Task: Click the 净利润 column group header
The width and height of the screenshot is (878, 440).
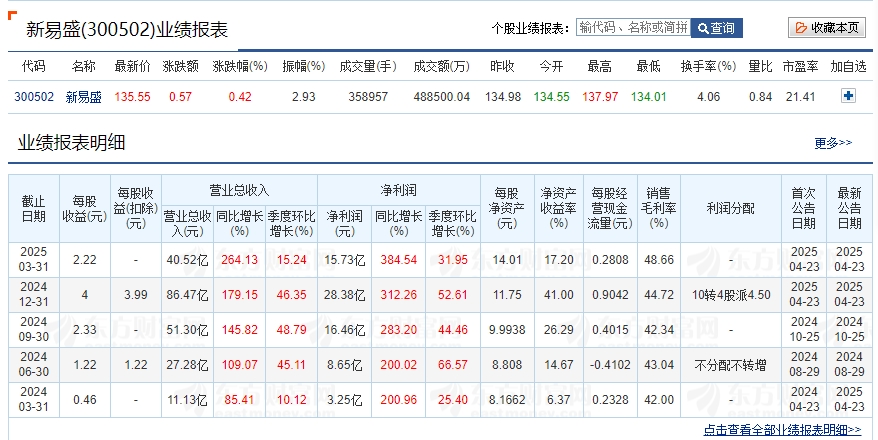Action: tap(398, 190)
